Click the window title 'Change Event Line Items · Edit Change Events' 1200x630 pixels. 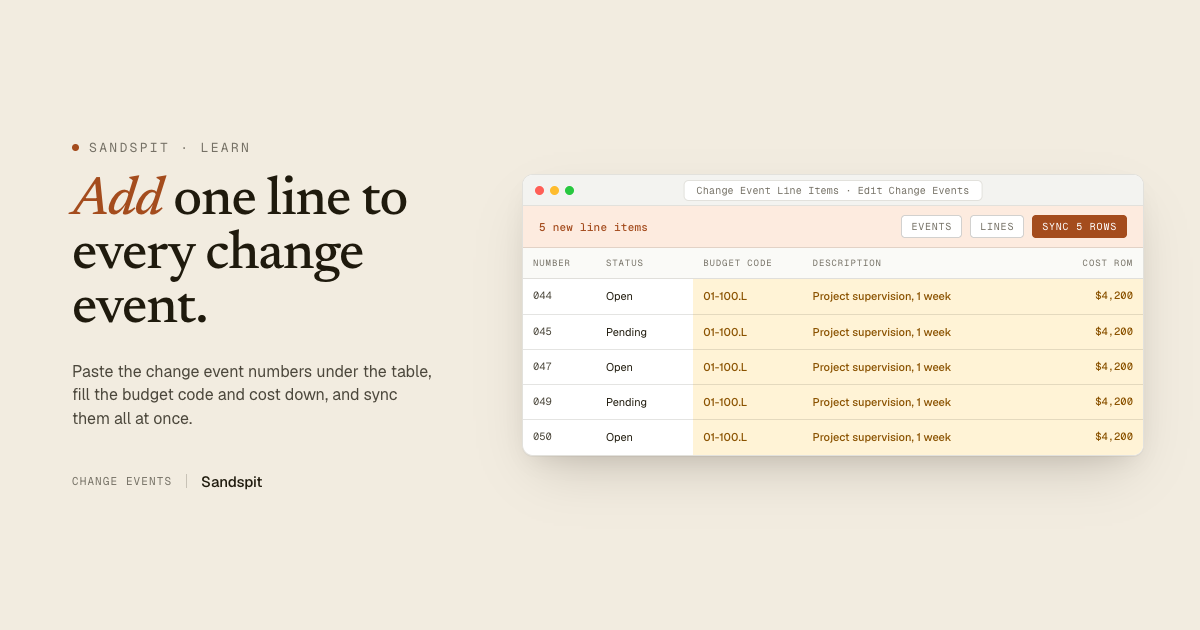click(833, 190)
